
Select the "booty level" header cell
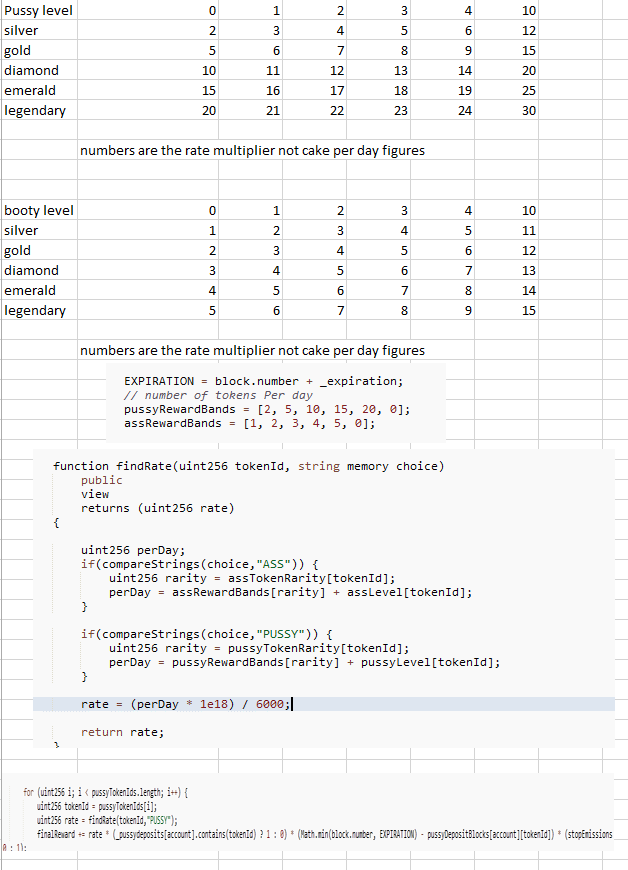coord(39,210)
